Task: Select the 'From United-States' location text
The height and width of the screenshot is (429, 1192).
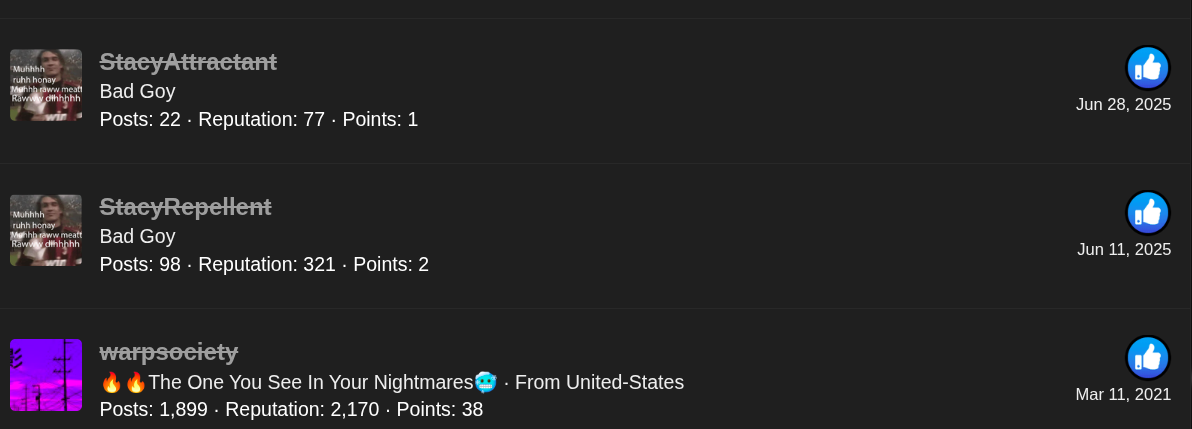Action: 600,383
